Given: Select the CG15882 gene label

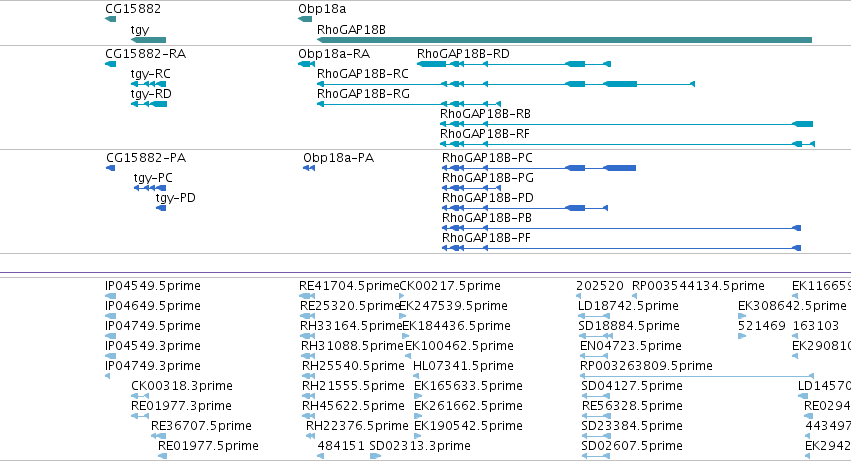Looking at the screenshot, I should click(x=133, y=9).
